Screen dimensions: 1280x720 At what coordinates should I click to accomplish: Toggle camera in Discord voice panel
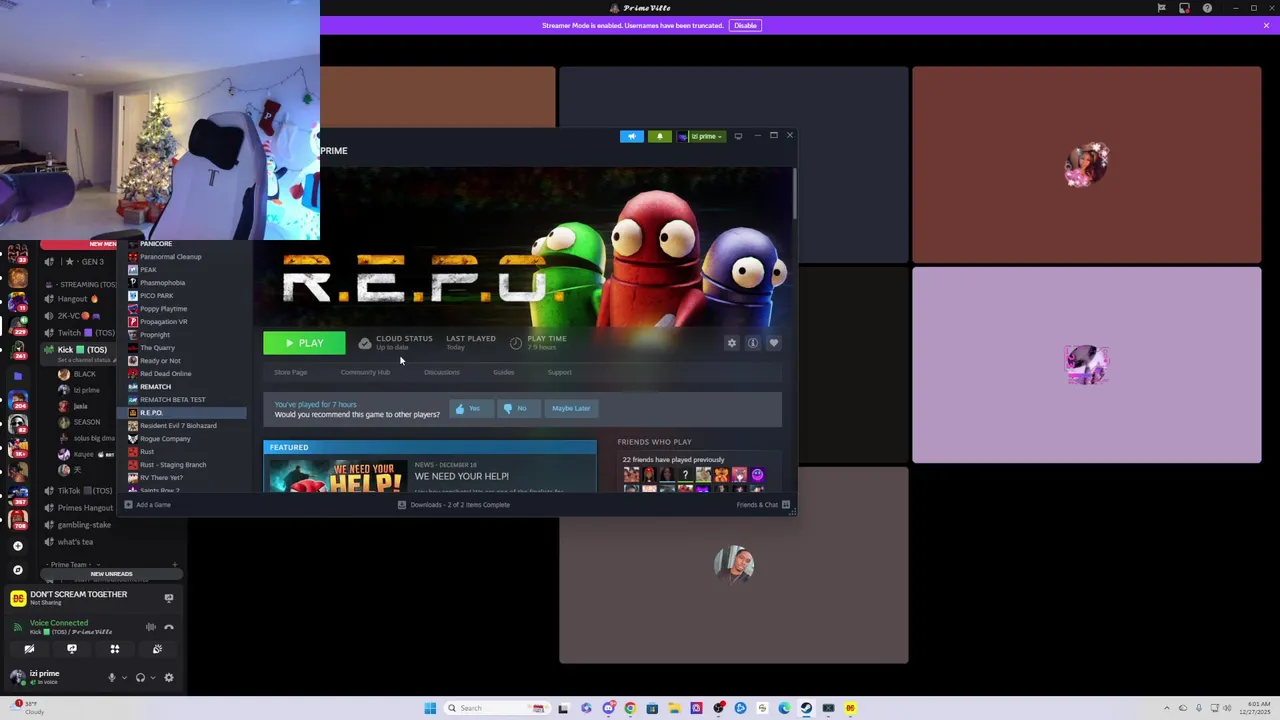click(29, 649)
